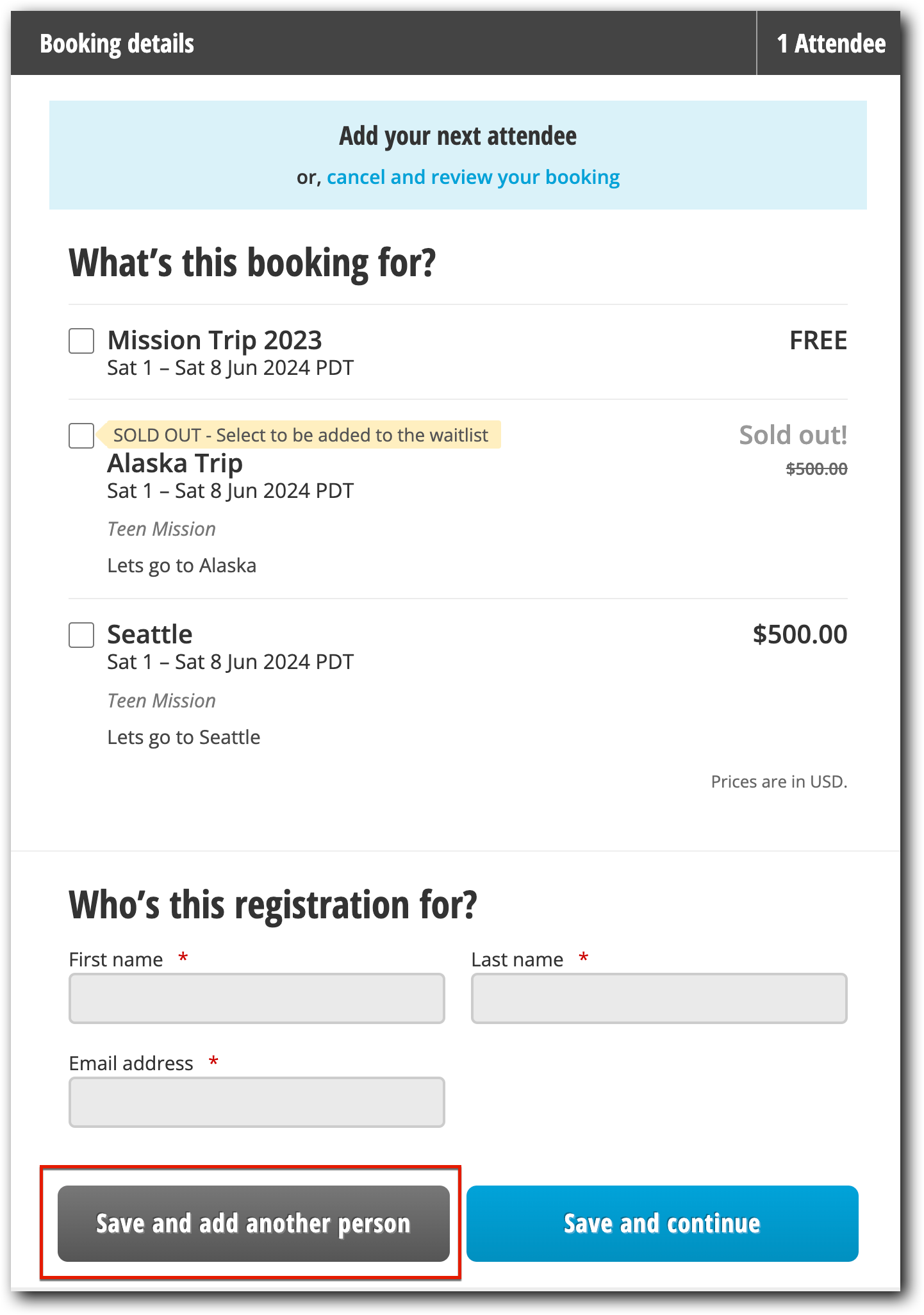Click the Teen Mission label under Alaska Trip

161,528
